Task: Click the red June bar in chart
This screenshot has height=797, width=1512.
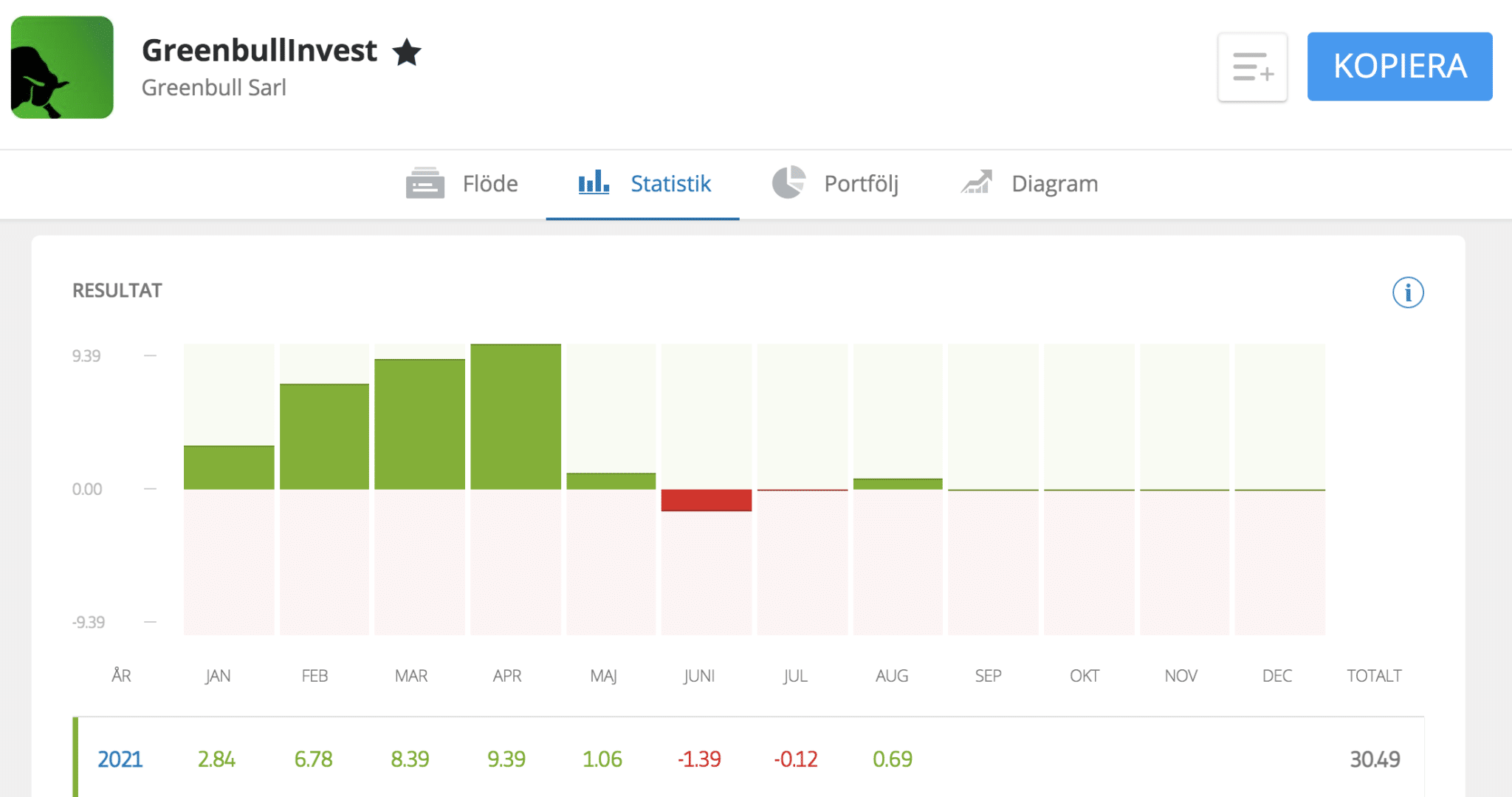Action: tap(706, 500)
